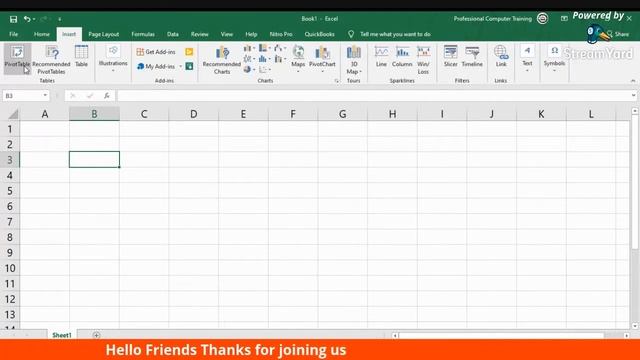Open the column or bar chart dropdown
The image size is (640, 360).
tap(249, 49)
